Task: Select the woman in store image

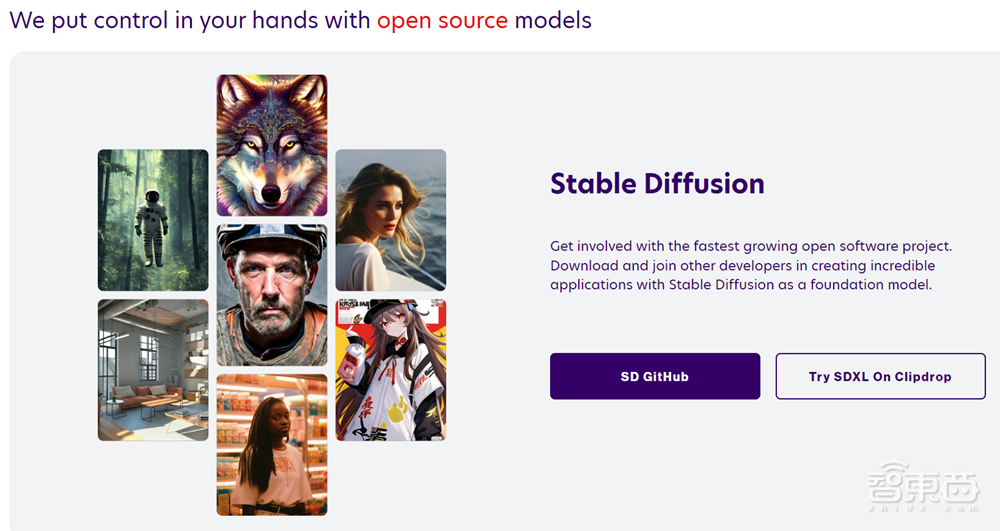Action: point(272,444)
